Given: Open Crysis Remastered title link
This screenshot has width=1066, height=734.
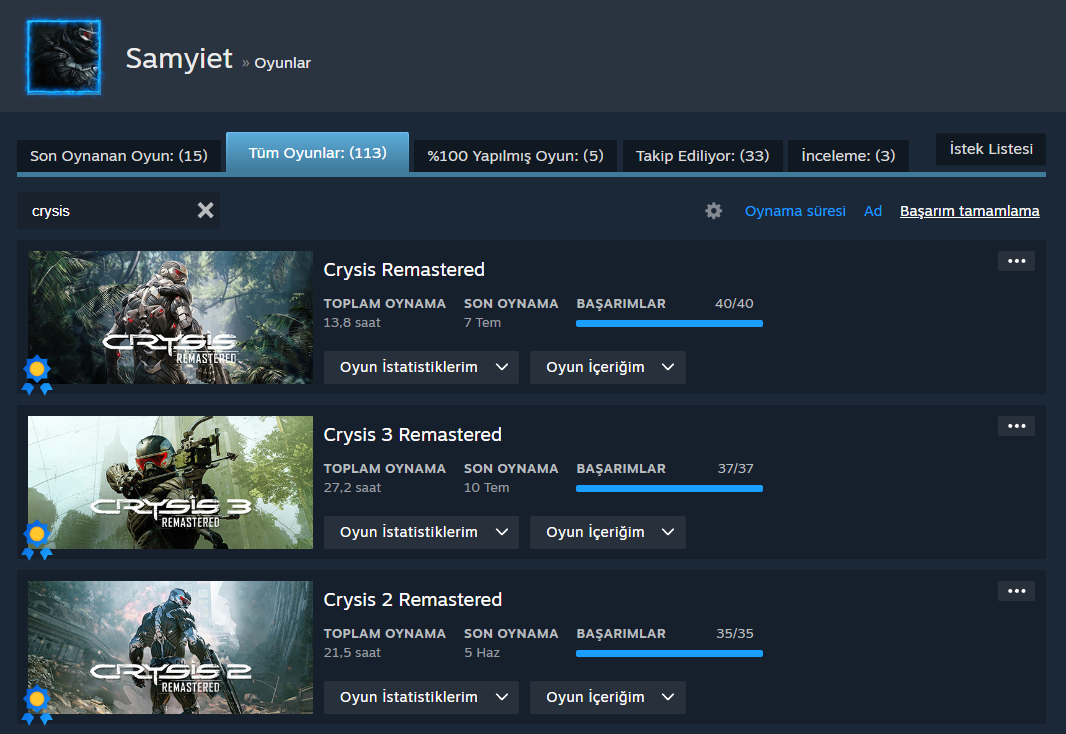Looking at the screenshot, I should click(404, 270).
